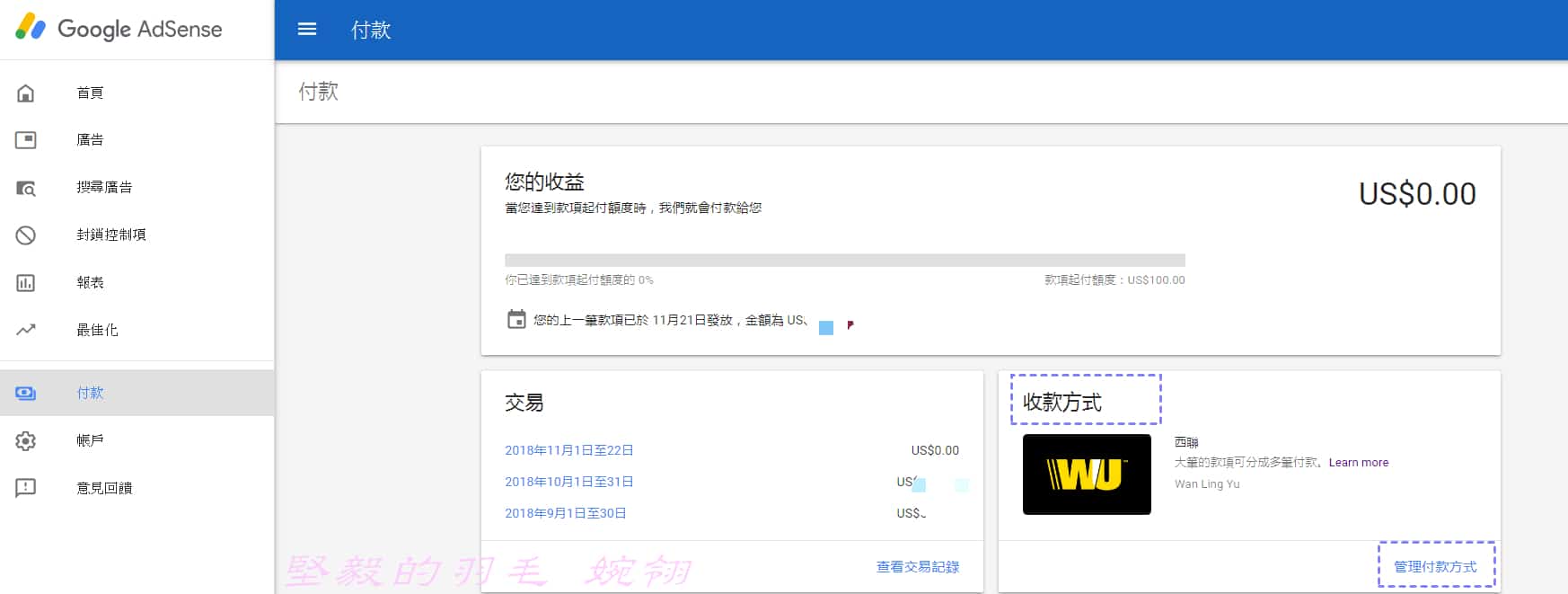The height and width of the screenshot is (594, 1568).
Task: Click the Google AdSense logo
Action: tap(119, 29)
